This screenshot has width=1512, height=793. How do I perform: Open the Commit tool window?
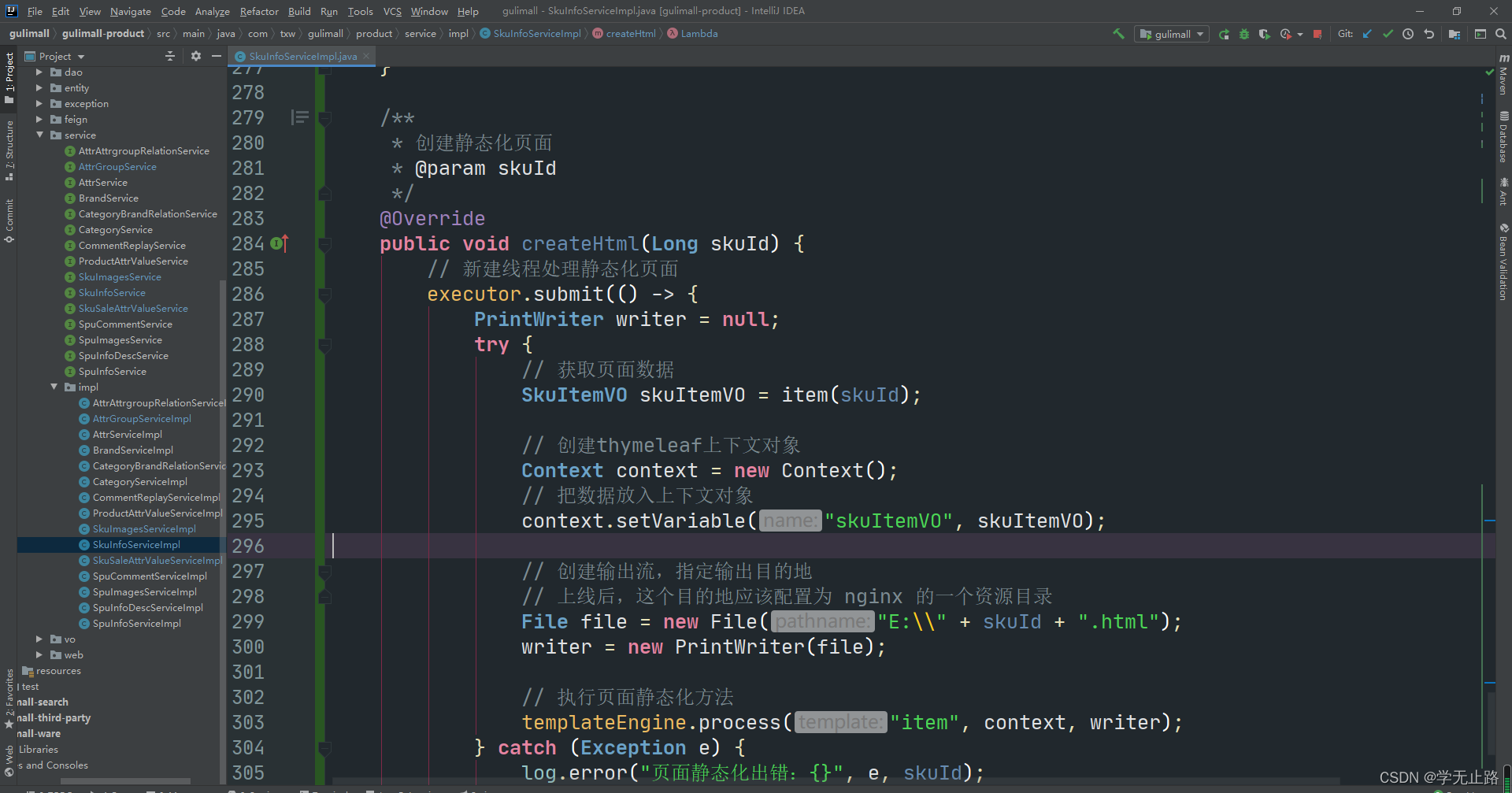tap(9, 221)
